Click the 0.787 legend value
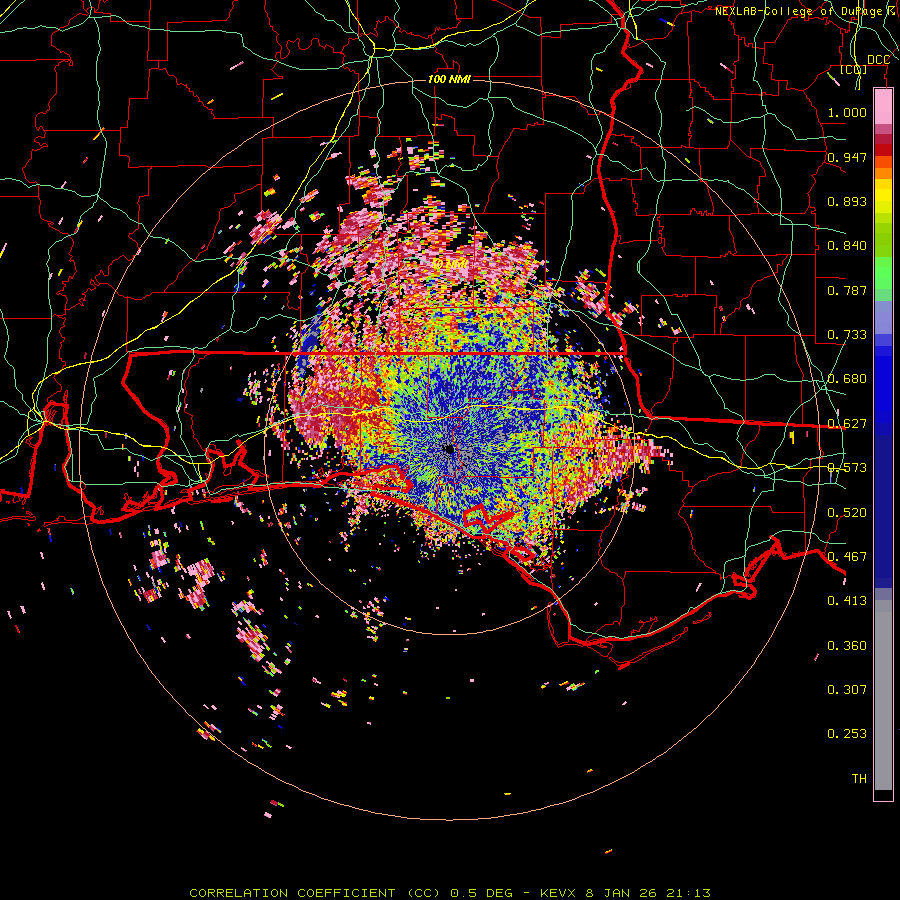The height and width of the screenshot is (900, 900). pos(847,290)
